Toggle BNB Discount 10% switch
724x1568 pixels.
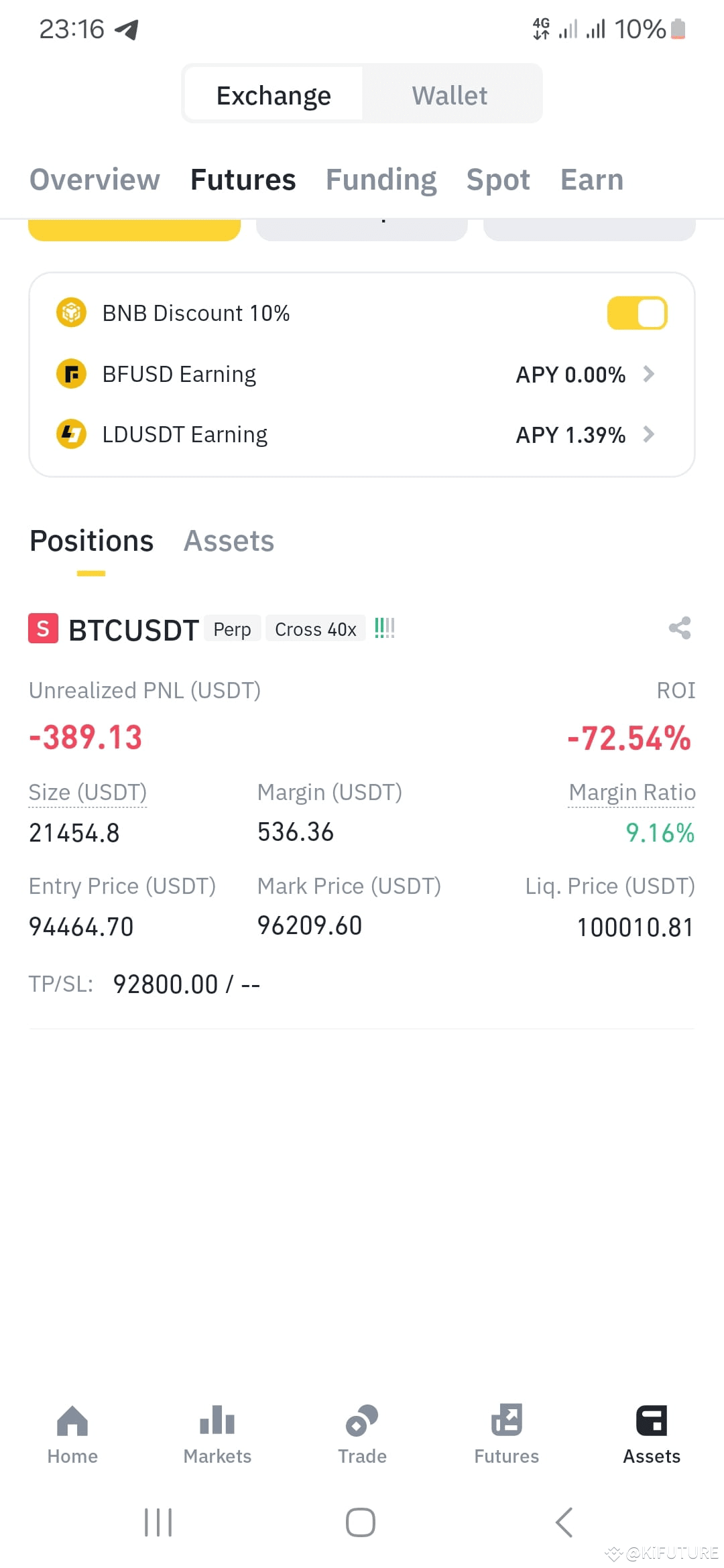[637, 314]
